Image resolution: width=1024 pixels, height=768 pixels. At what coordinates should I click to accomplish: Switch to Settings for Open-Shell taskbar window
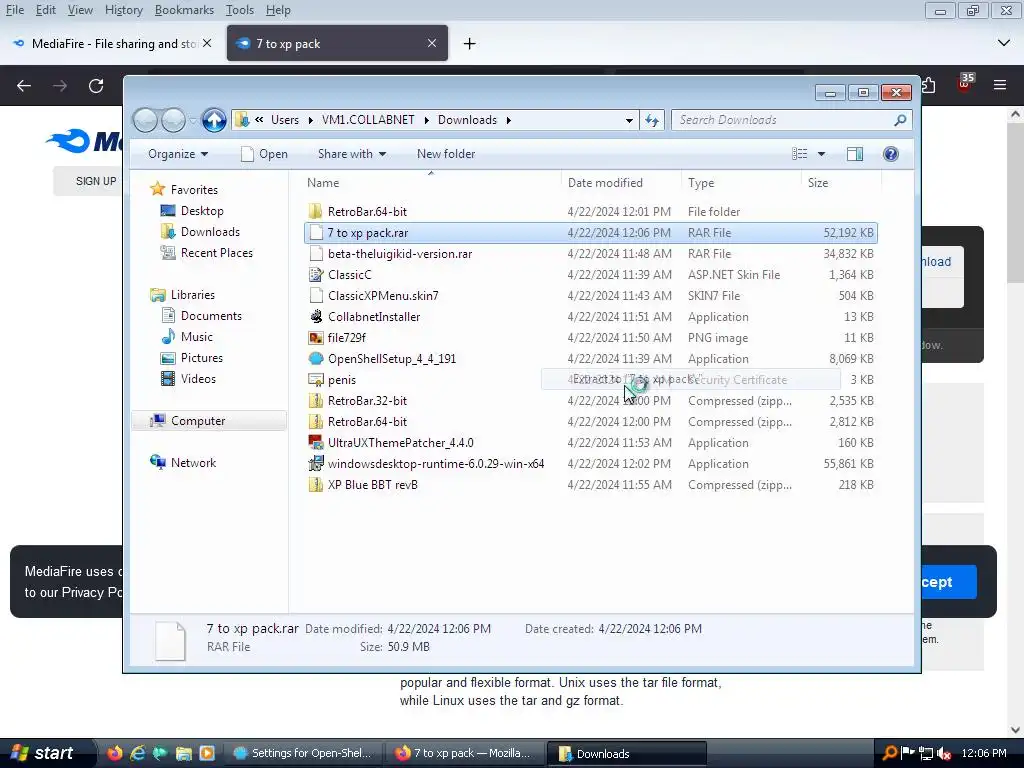(302, 754)
